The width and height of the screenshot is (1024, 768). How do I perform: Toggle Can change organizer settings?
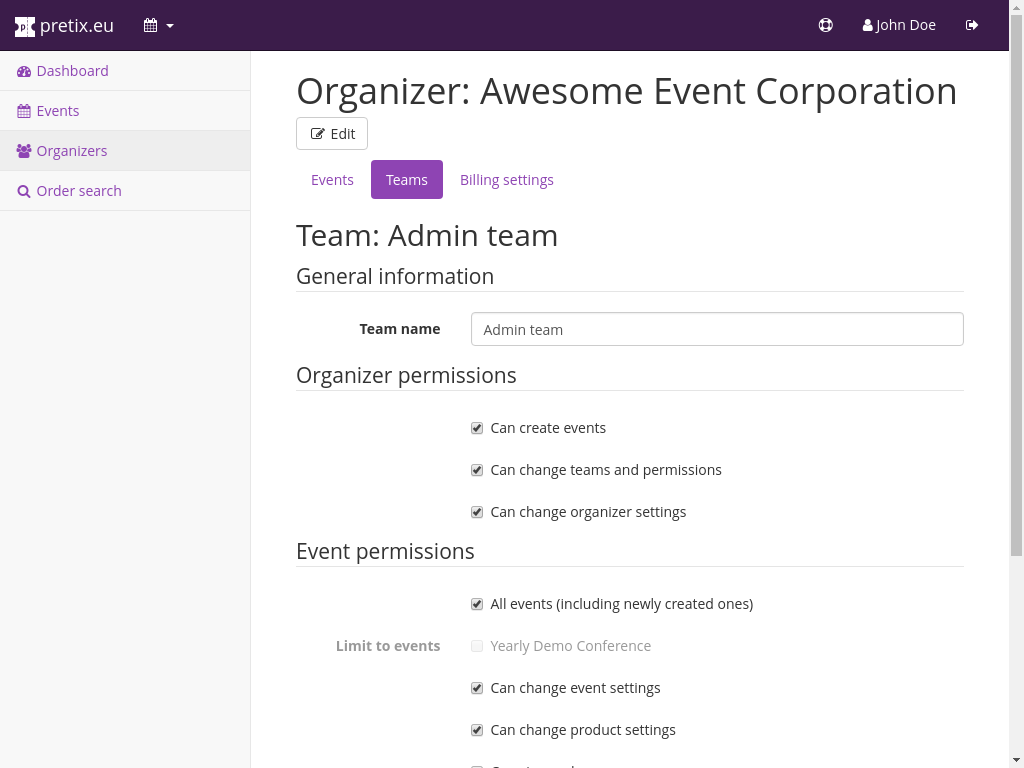coord(477,512)
